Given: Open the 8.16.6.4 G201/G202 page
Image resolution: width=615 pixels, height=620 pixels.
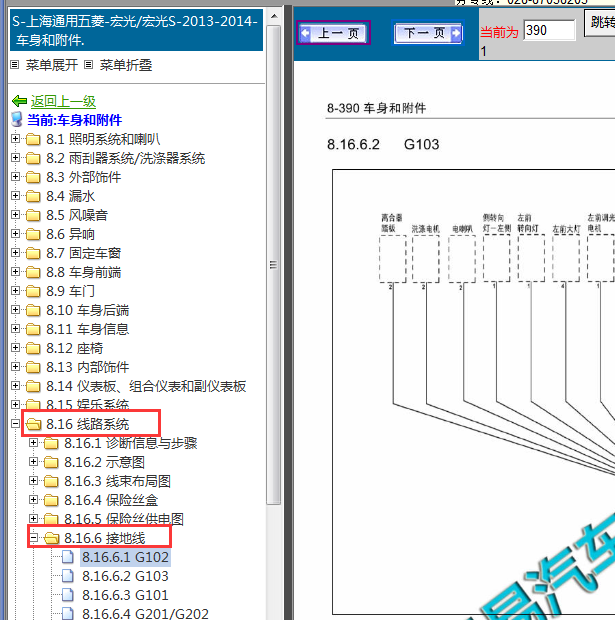Looking at the screenshot, I should (145, 613).
